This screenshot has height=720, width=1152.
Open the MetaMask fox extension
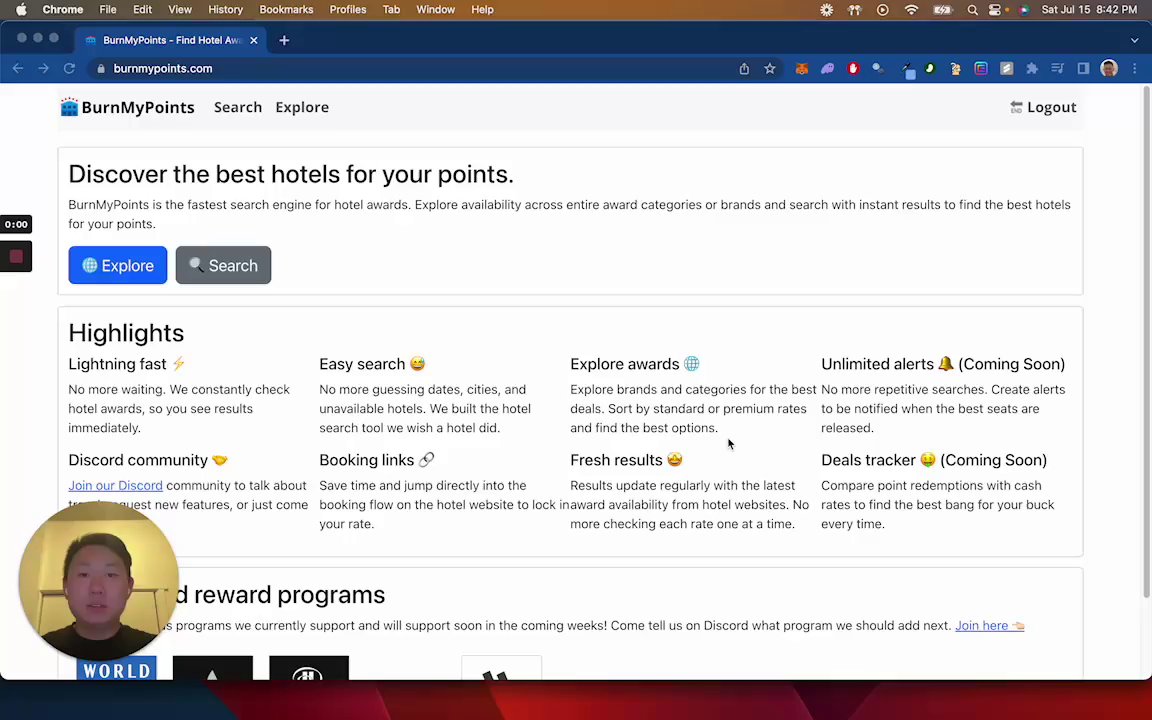802,68
